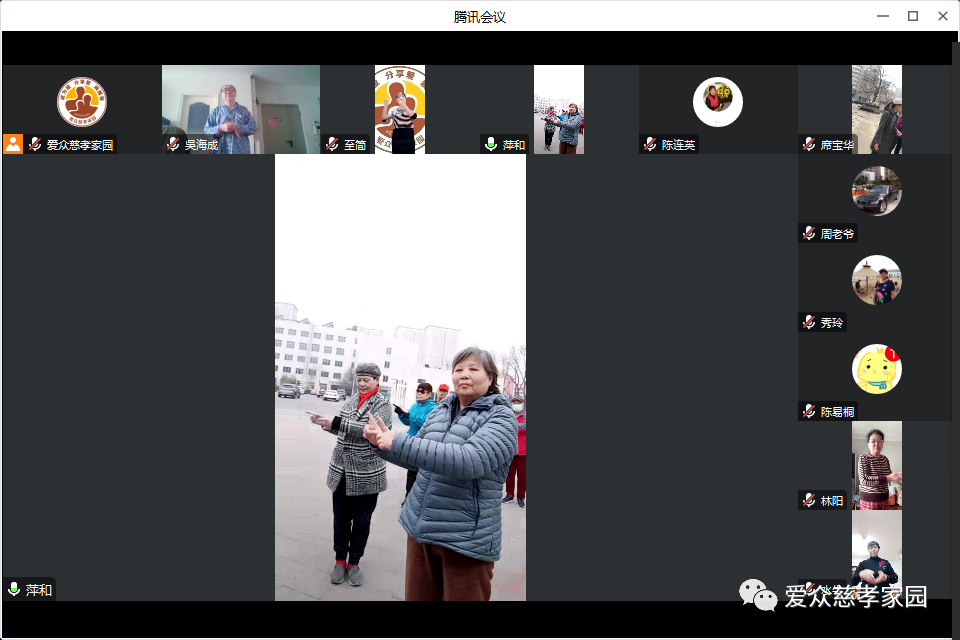Click muted mic icon next to 吴海成
This screenshot has height=640, width=960.
[173, 145]
